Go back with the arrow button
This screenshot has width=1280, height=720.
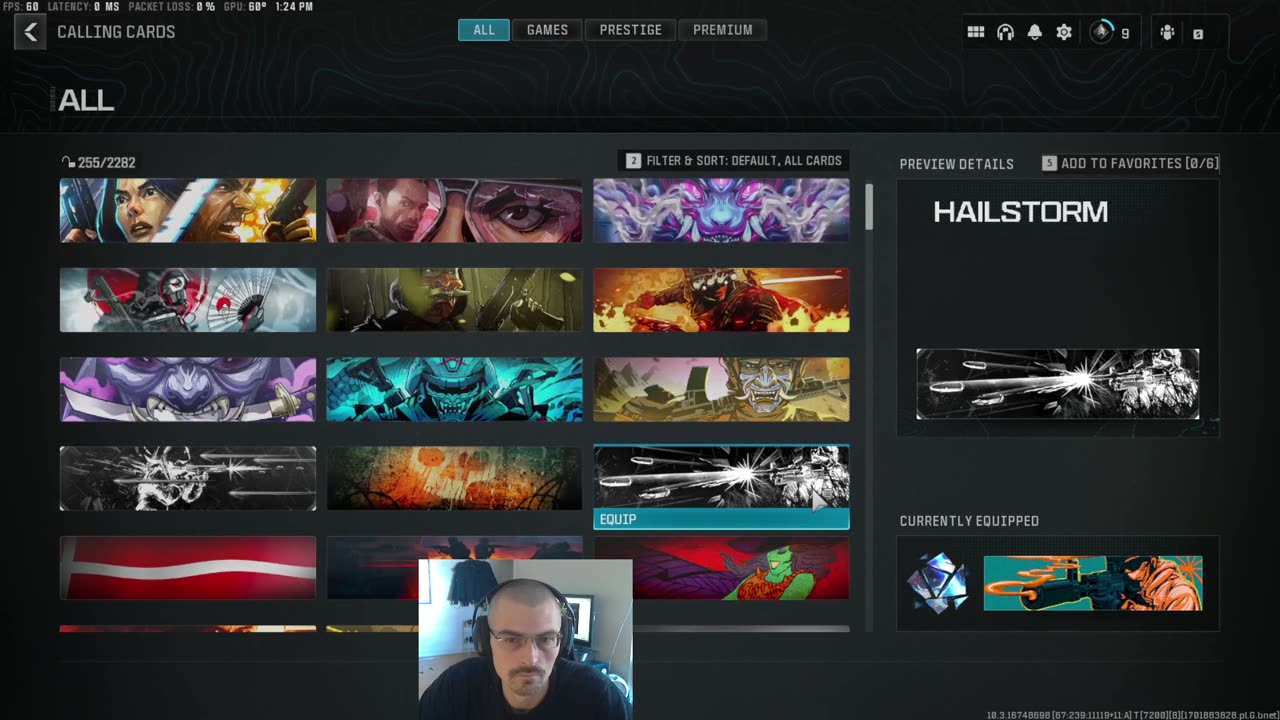(x=30, y=32)
